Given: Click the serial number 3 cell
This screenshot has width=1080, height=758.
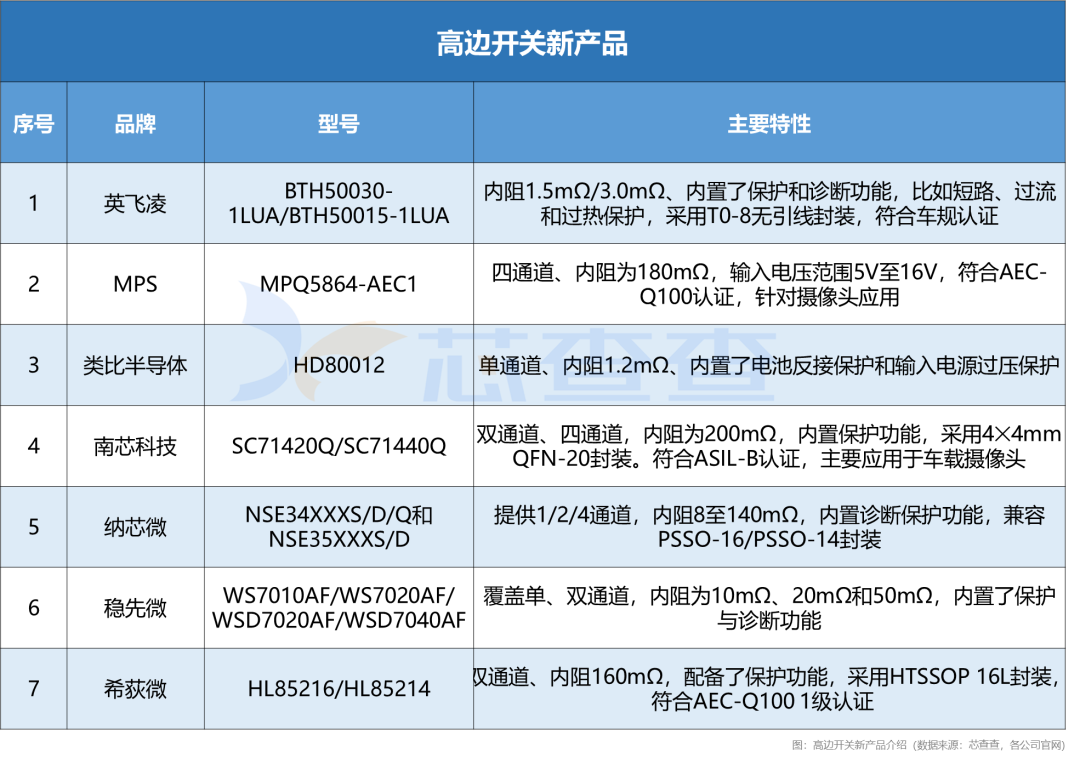Looking at the screenshot, I should coord(33,365).
